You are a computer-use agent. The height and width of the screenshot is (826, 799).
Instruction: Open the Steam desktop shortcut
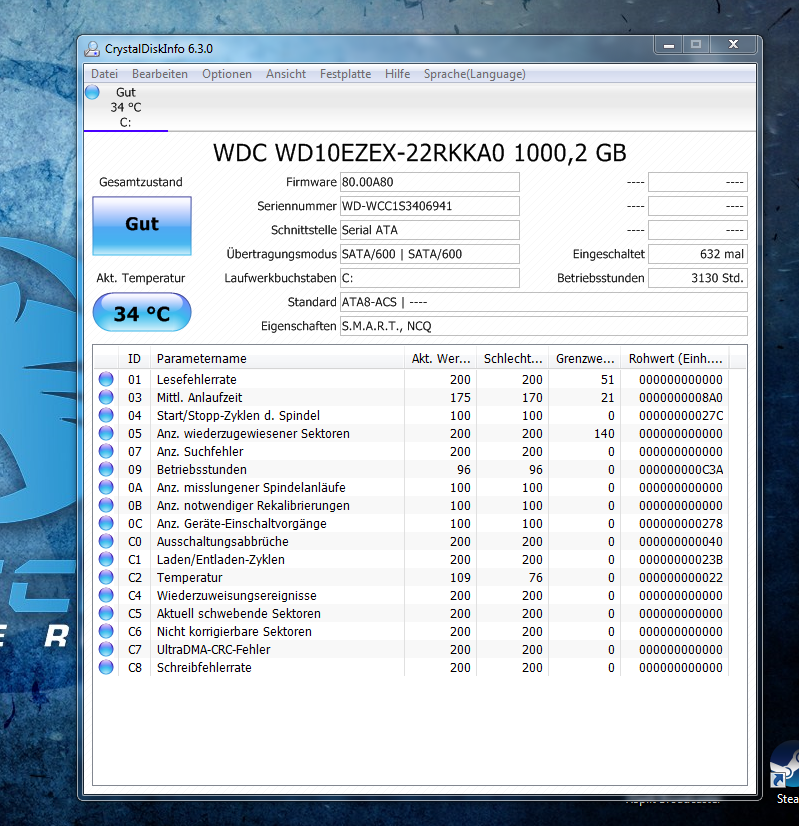click(x=785, y=774)
